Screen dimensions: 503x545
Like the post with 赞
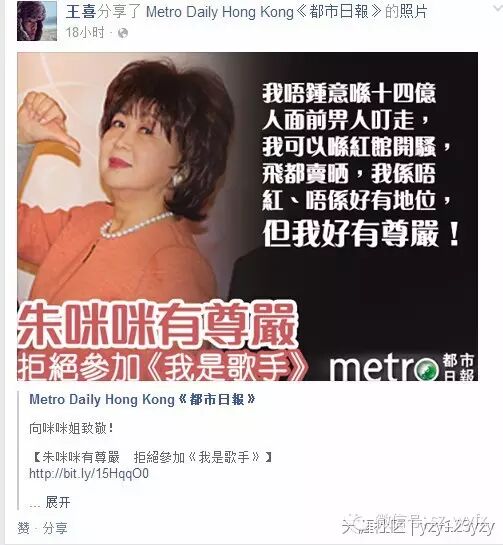[x=23, y=528]
